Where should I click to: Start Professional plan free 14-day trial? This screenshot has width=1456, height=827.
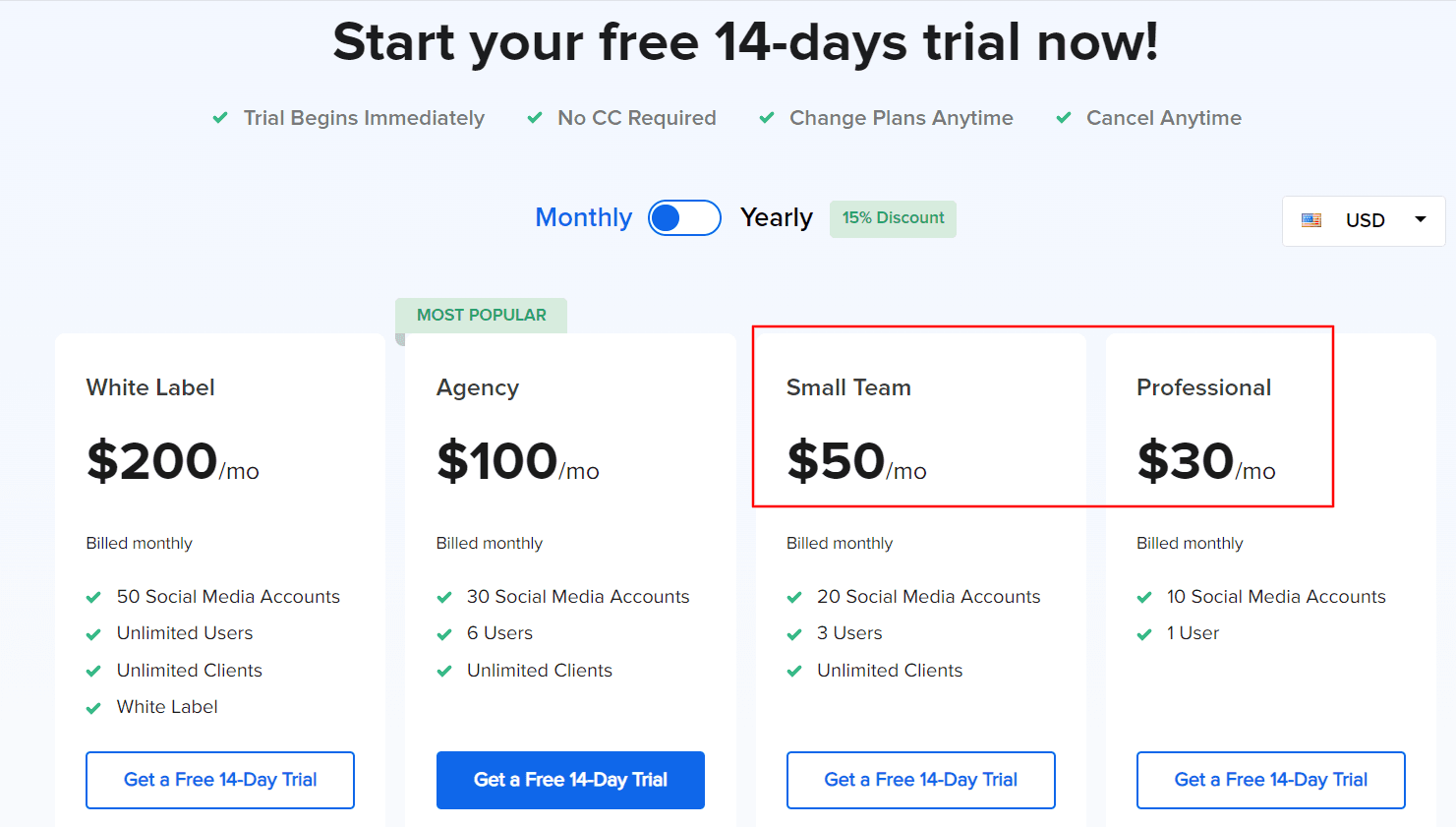pos(1270,780)
